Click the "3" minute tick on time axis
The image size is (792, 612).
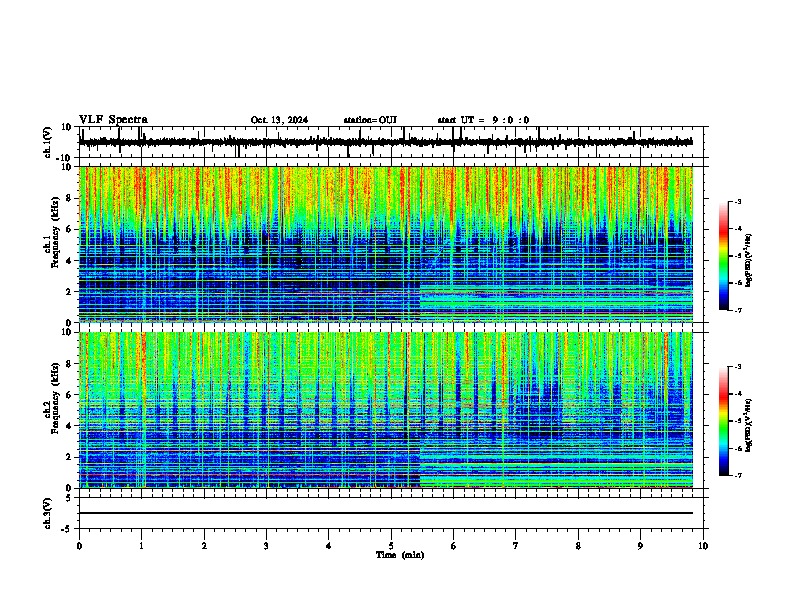pos(267,546)
